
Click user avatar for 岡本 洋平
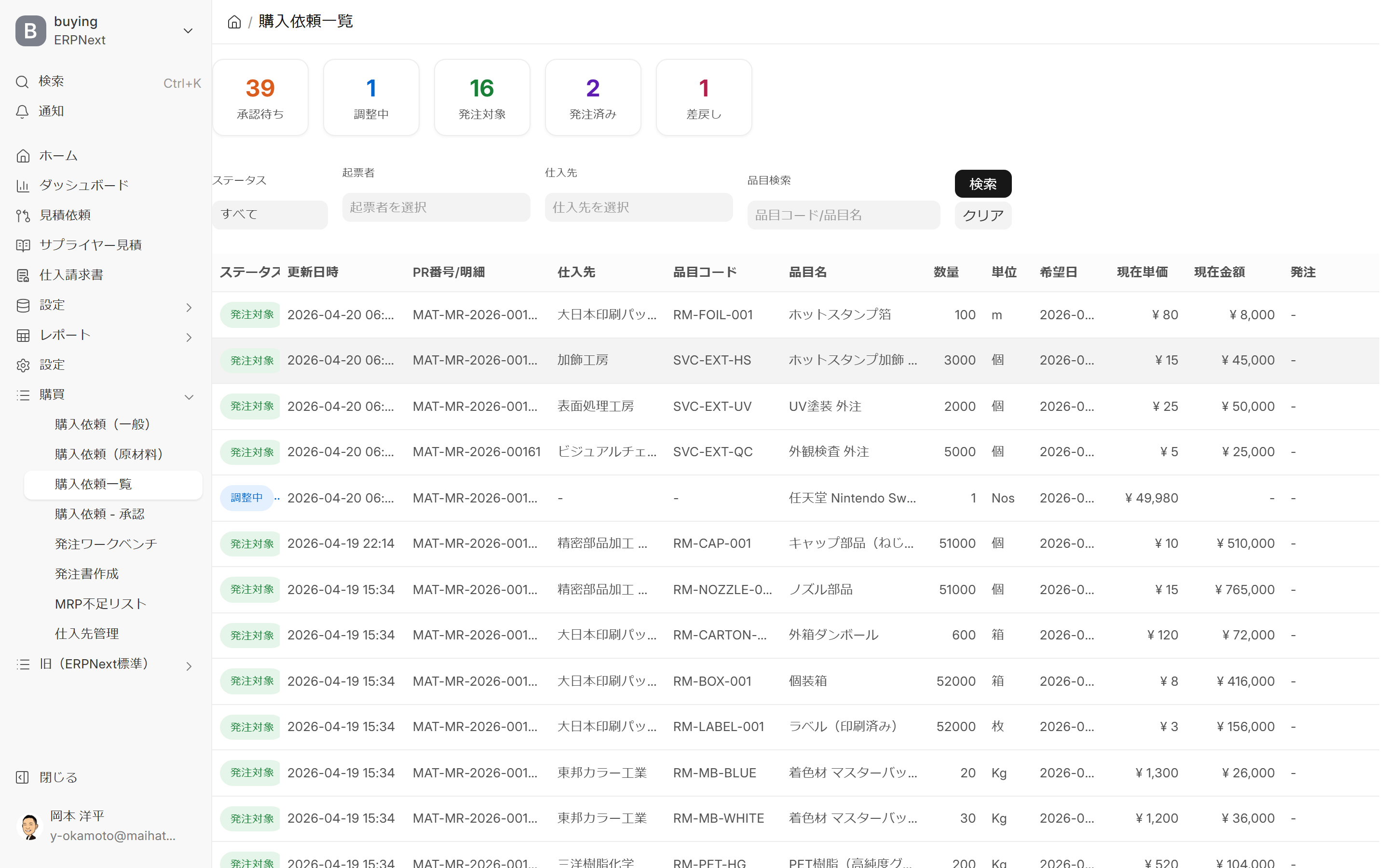pyautogui.click(x=30, y=826)
